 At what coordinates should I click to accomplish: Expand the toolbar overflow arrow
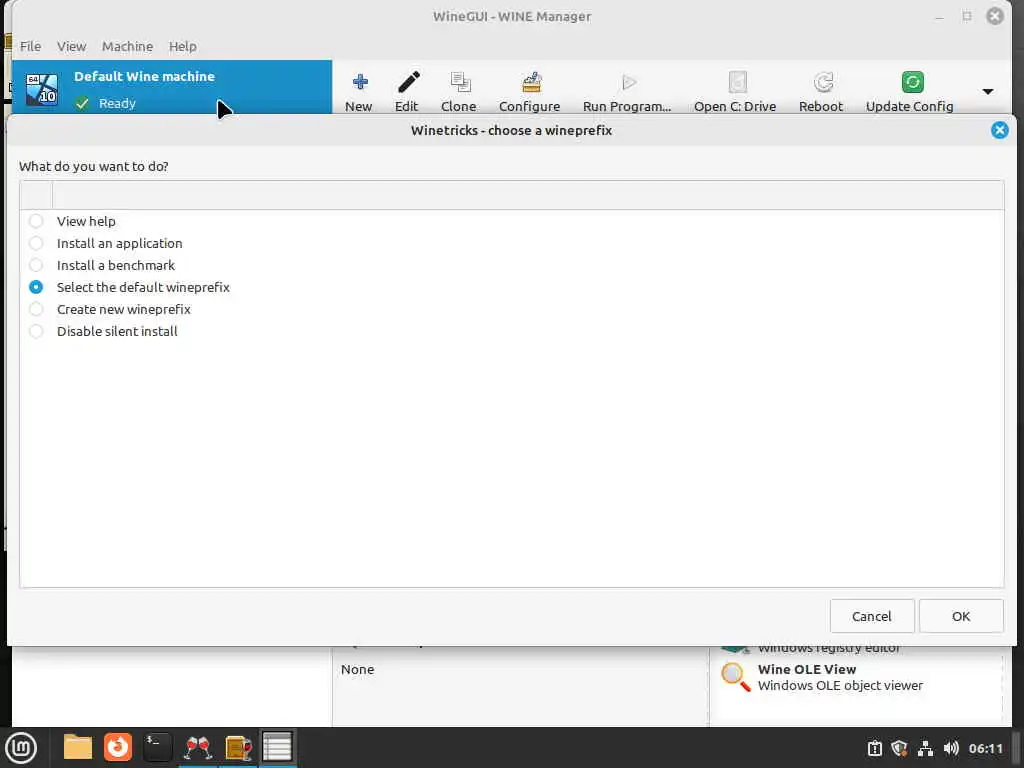click(987, 91)
